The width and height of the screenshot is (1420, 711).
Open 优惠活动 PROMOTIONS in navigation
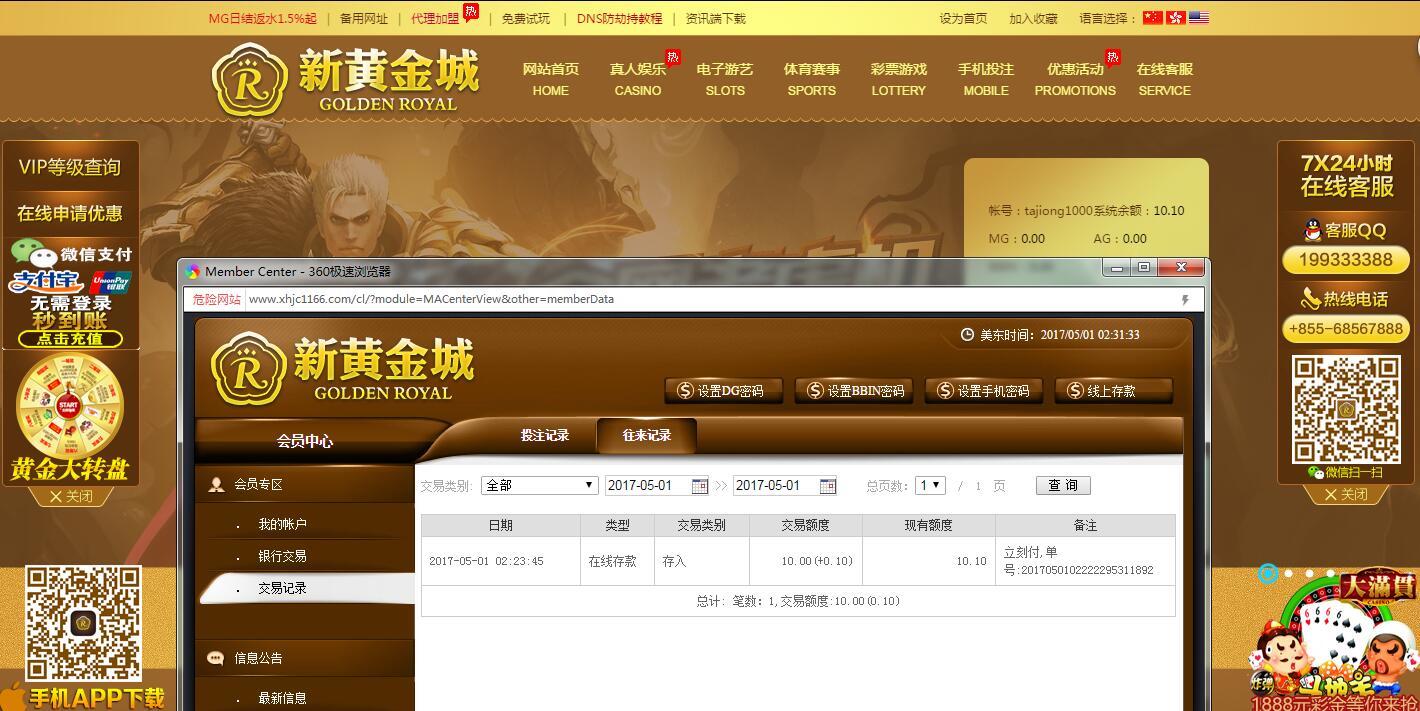(x=1075, y=79)
